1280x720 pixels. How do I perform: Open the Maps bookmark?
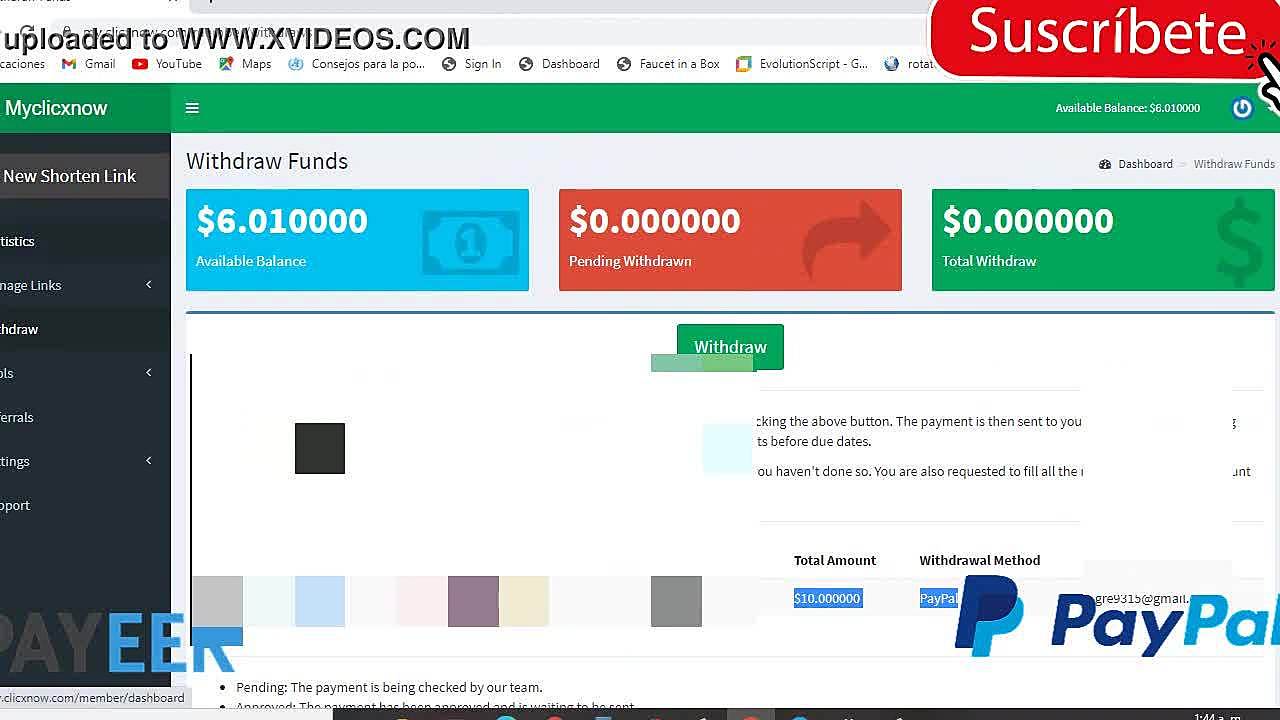click(x=245, y=64)
